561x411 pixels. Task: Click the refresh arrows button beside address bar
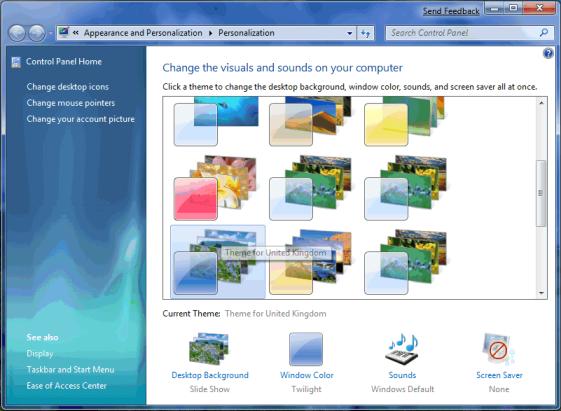pyautogui.click(x=365, y=33)
